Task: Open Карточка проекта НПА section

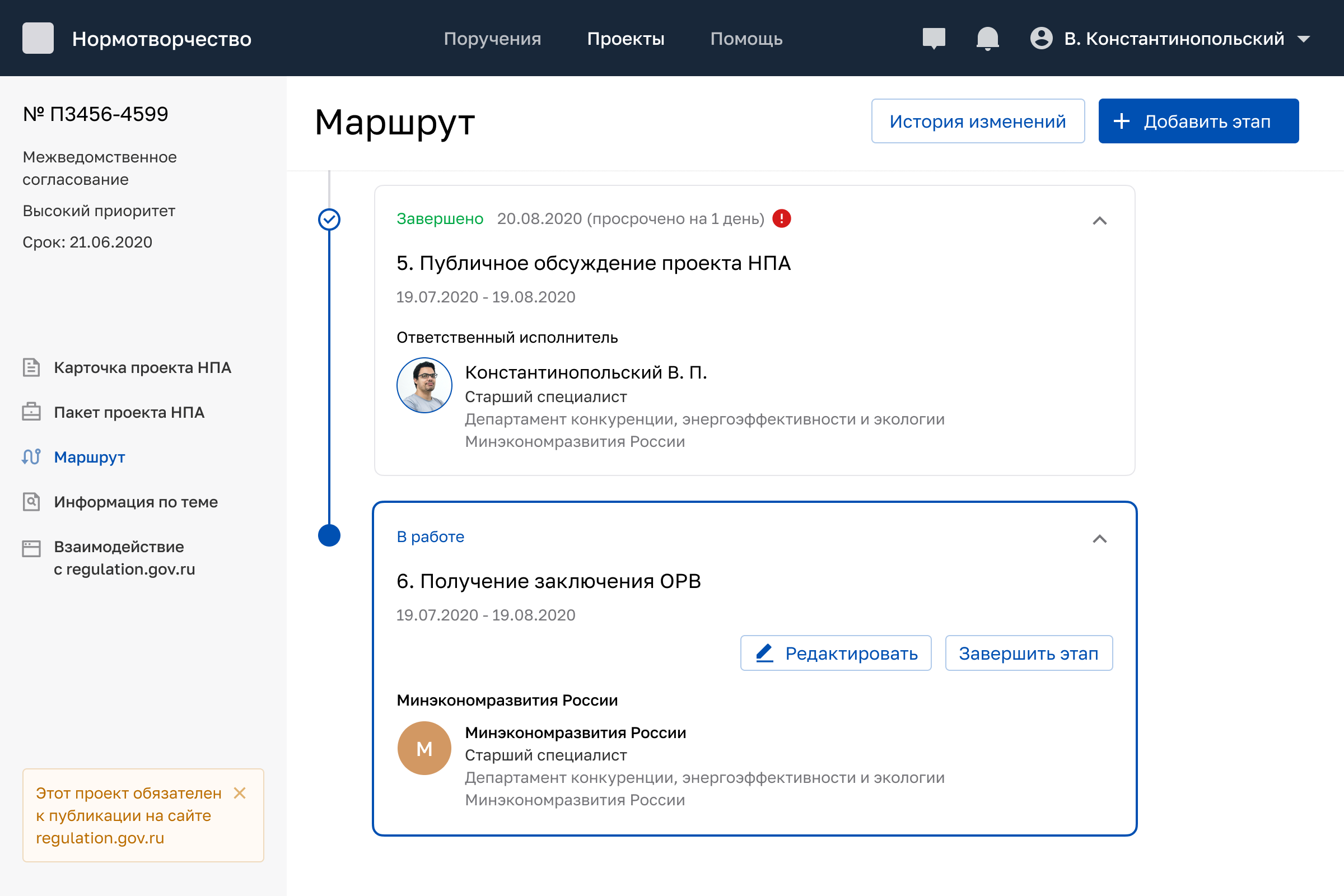Action: click(142, 367)
